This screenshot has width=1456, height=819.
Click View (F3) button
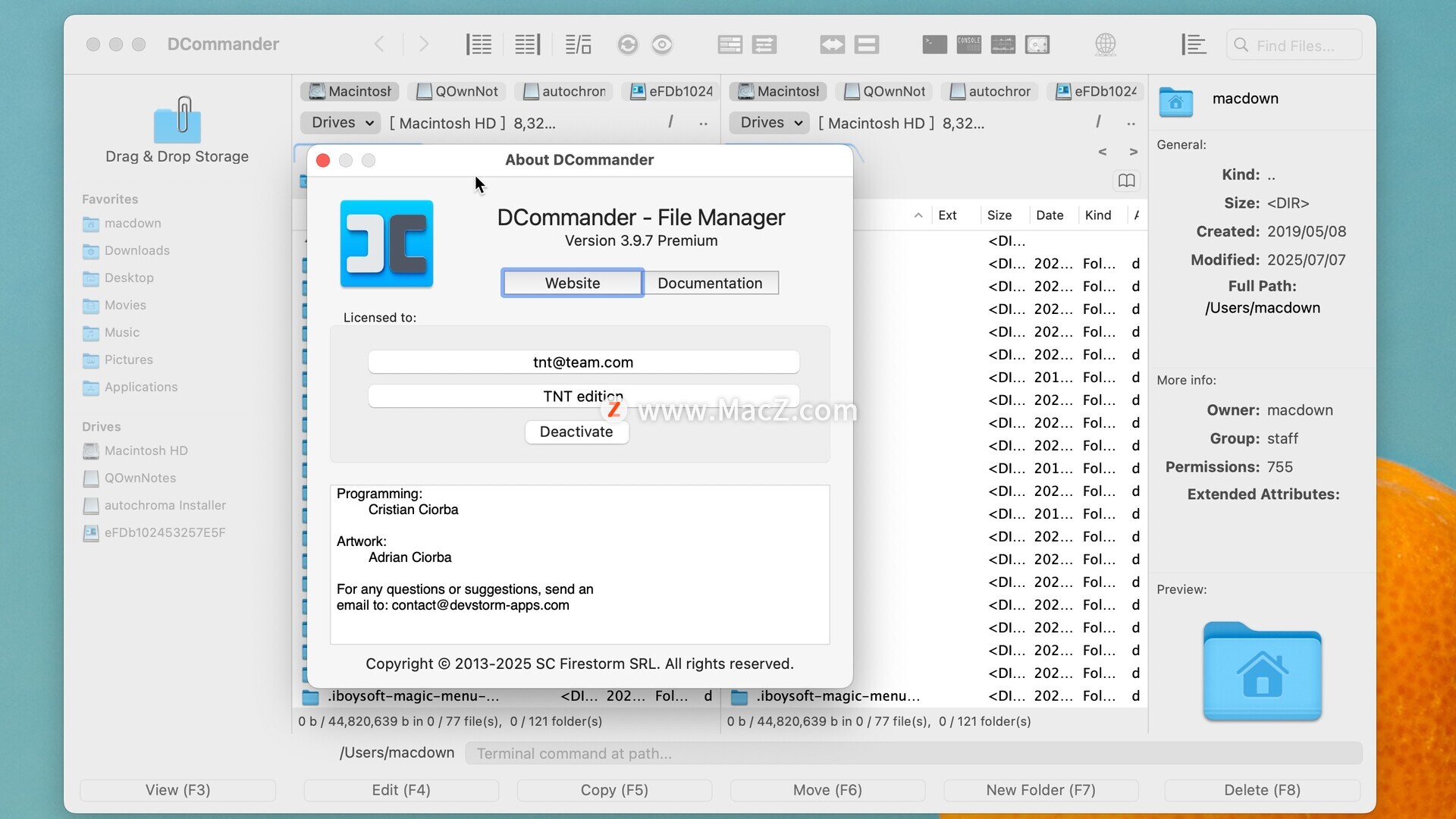click(x=177, y=790)
